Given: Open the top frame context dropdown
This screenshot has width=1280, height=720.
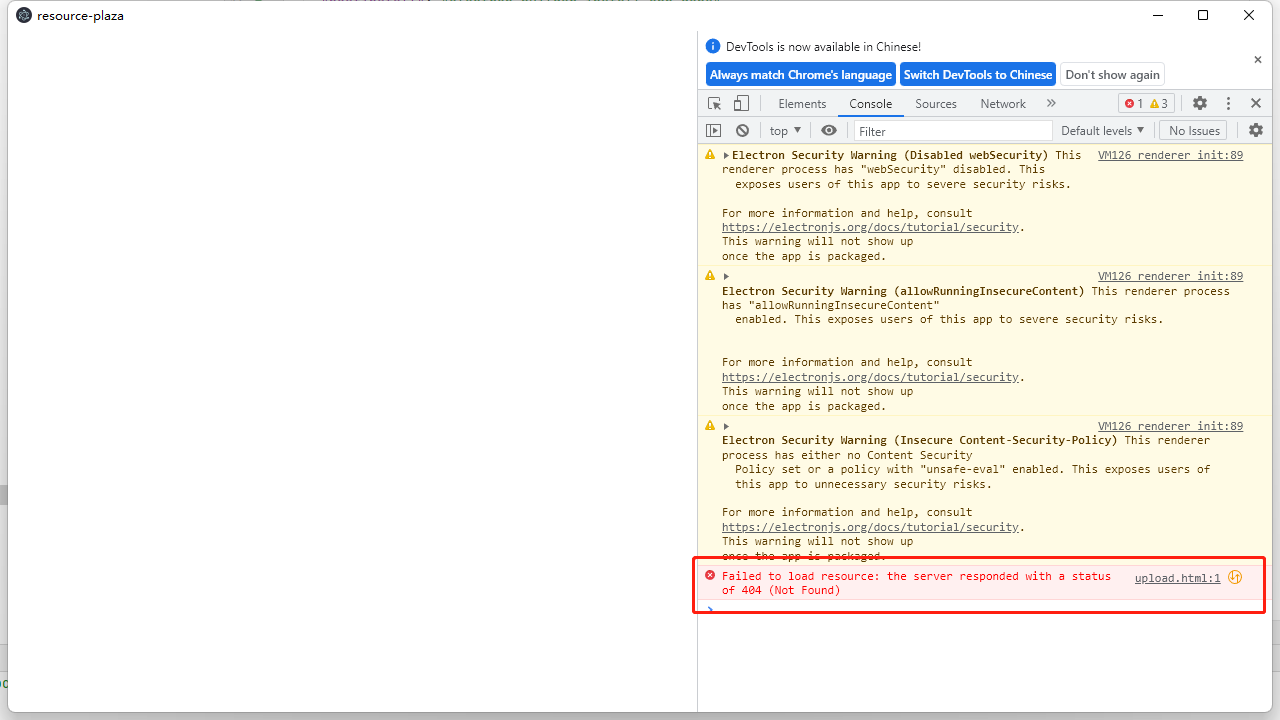Looking at the screenshot, I should (x=785, y=130).
